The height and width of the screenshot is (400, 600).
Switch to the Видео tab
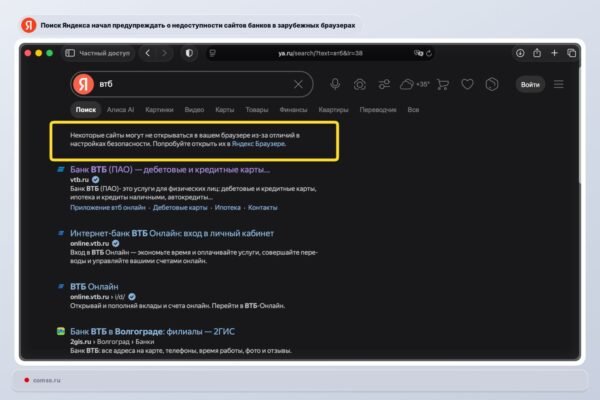point(194,110)
